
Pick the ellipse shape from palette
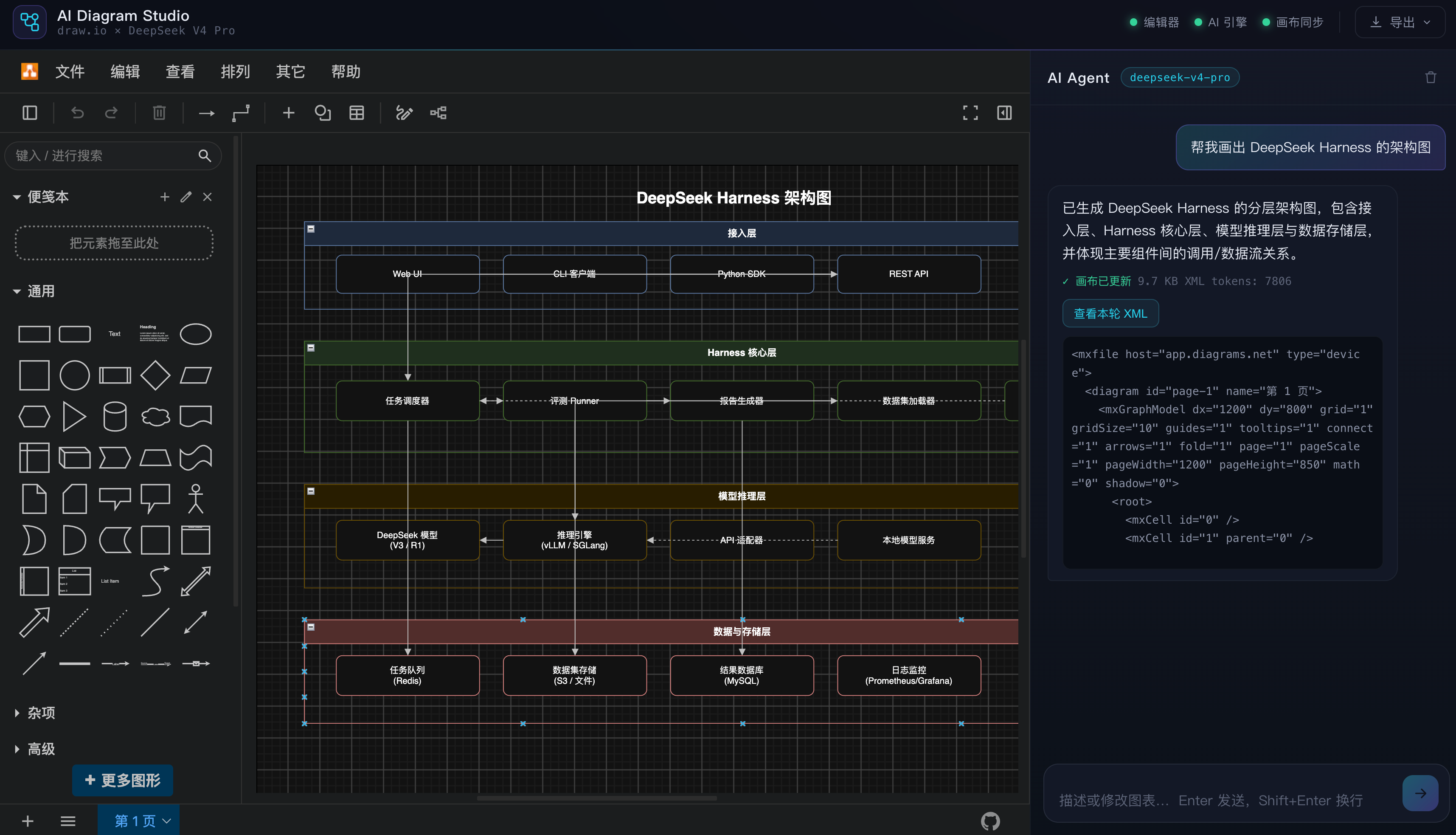pyautogui.click(x=195, y=334)
